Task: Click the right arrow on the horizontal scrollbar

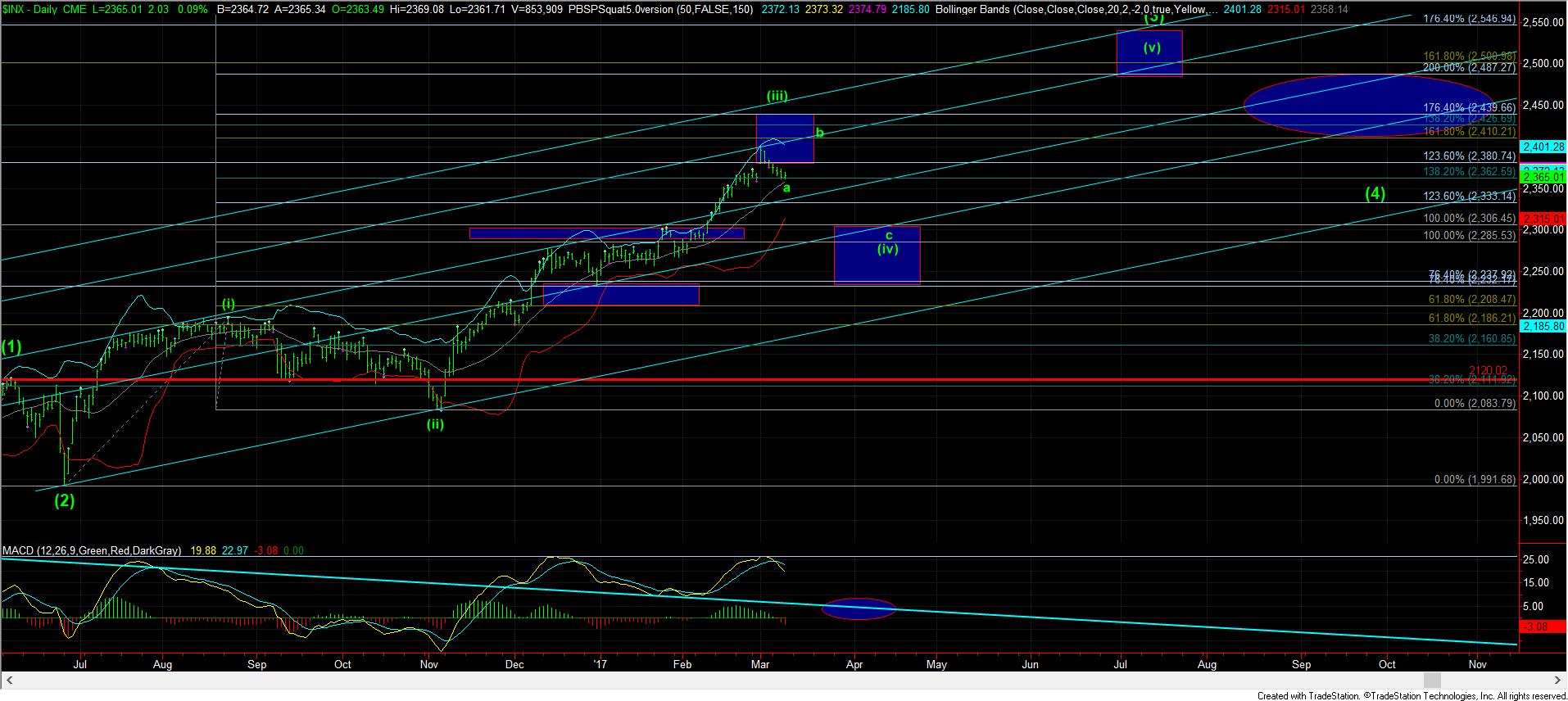Action: point(1557,681)
